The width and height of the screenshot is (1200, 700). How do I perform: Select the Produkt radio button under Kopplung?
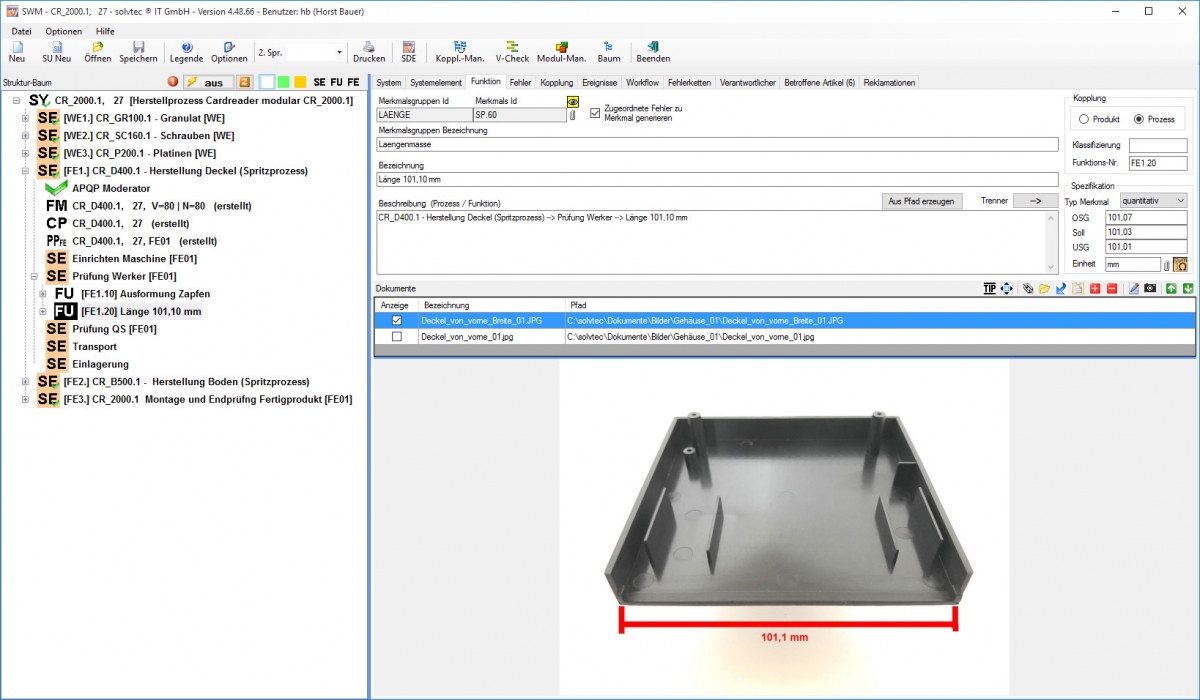tap(1083, 119)
